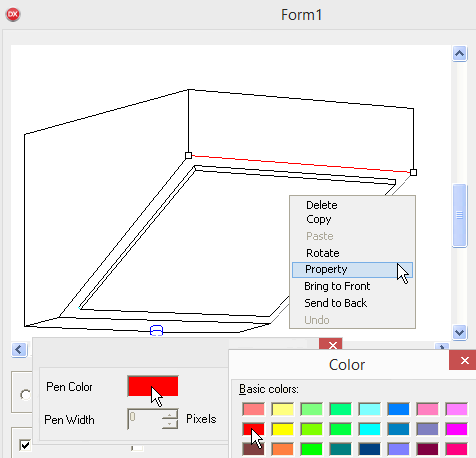
Task: Close the pen property panel
Action: click(x=332, y=345)
